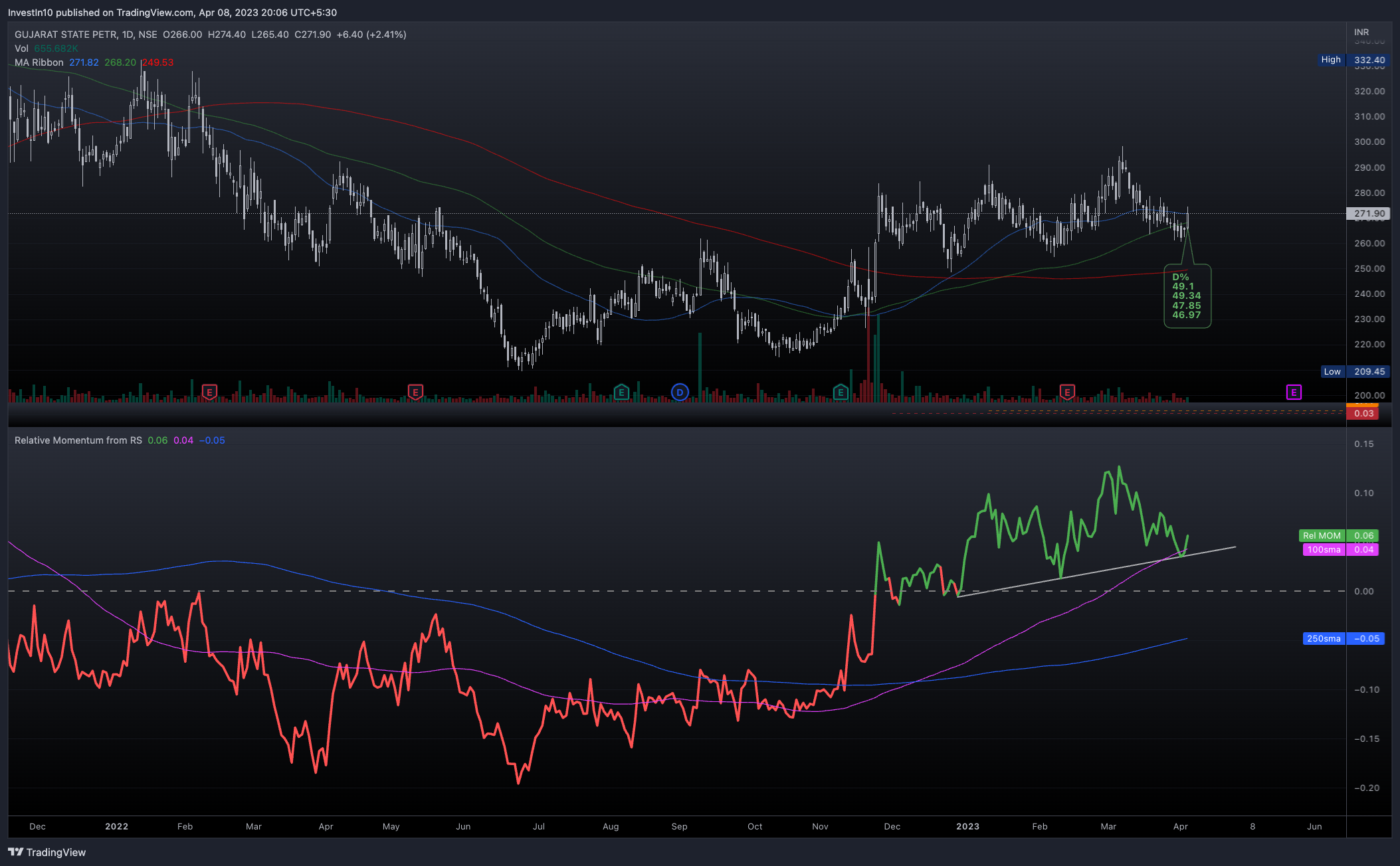Viewport: 1400px width, 866px height.
Task: Click the Relative Momentum from RS legend
Action: 78,440
